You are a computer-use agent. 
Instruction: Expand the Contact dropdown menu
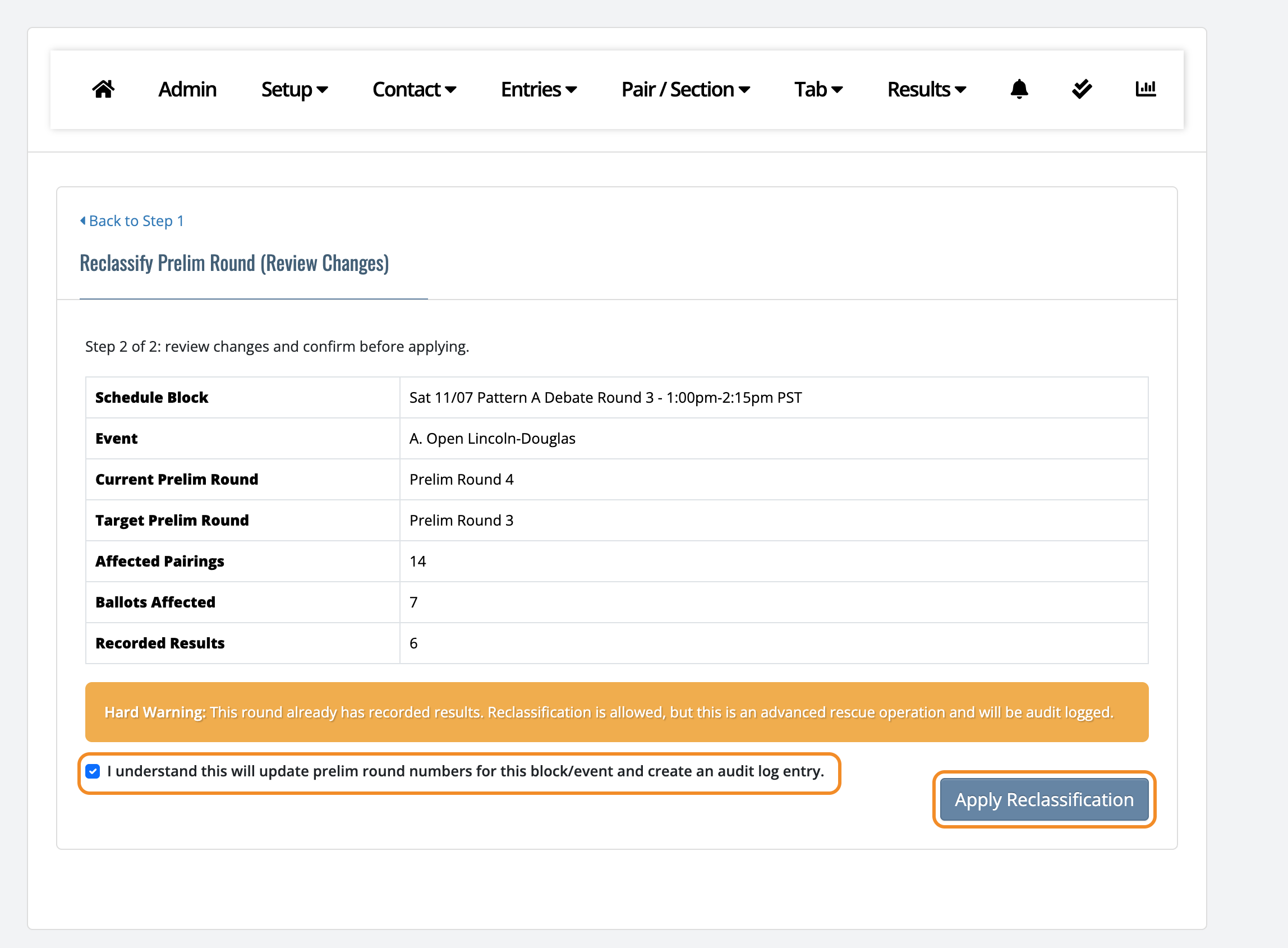click(x=414, y=90)
